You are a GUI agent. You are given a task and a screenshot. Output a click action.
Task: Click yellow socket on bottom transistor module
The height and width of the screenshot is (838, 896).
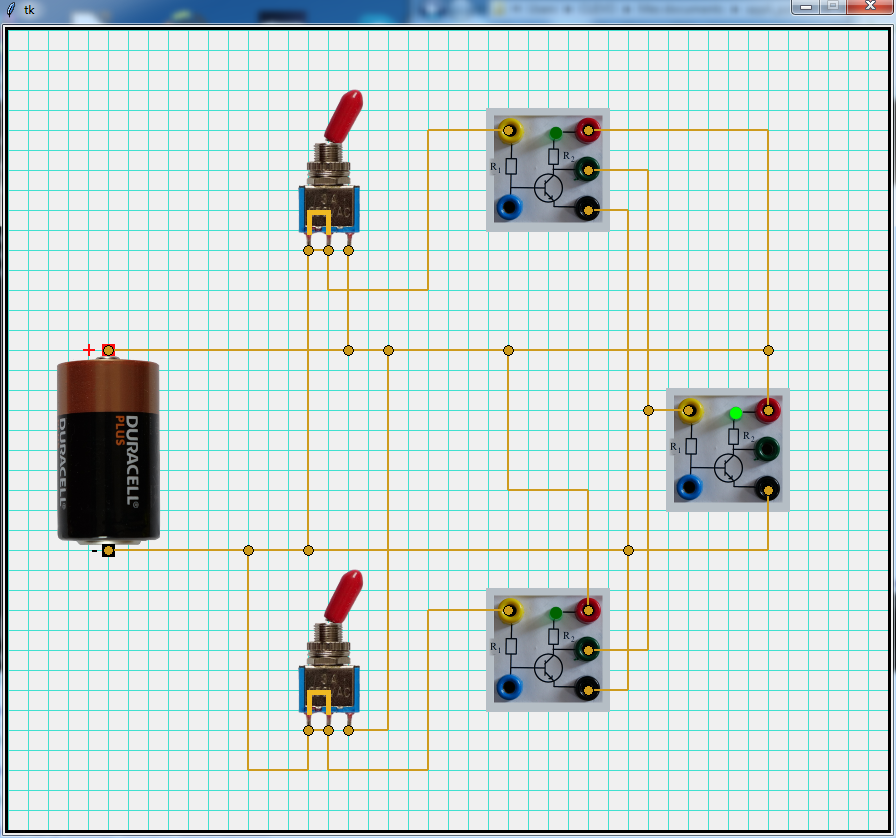point(509,610)
